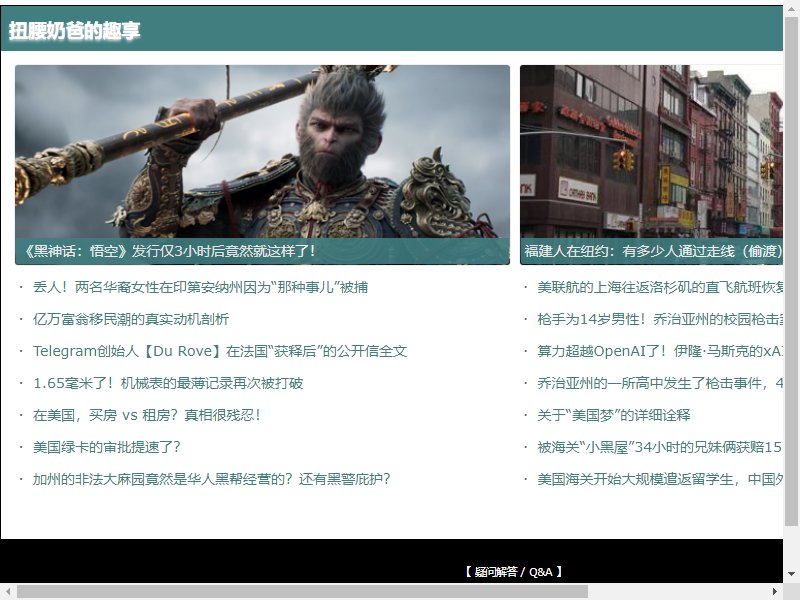Open article 被海关"小黑屋"34小时
The width and height of the screenshot is (800, 600).
(x=660, y=447)
